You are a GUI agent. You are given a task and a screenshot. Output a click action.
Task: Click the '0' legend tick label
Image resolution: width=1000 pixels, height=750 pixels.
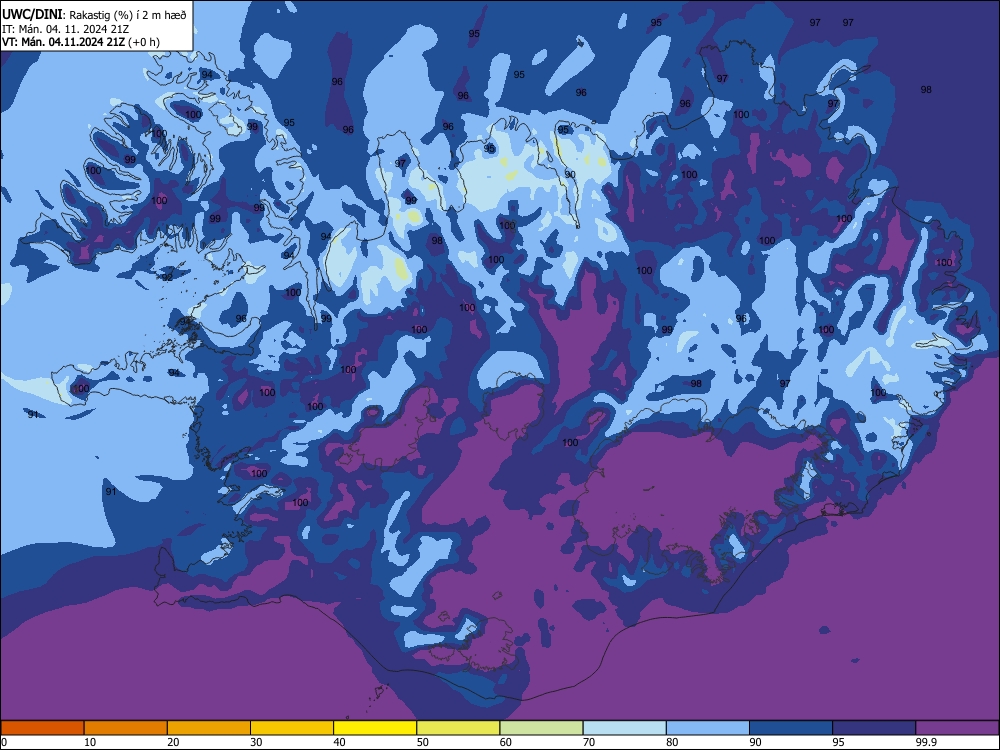pos(4,742)
